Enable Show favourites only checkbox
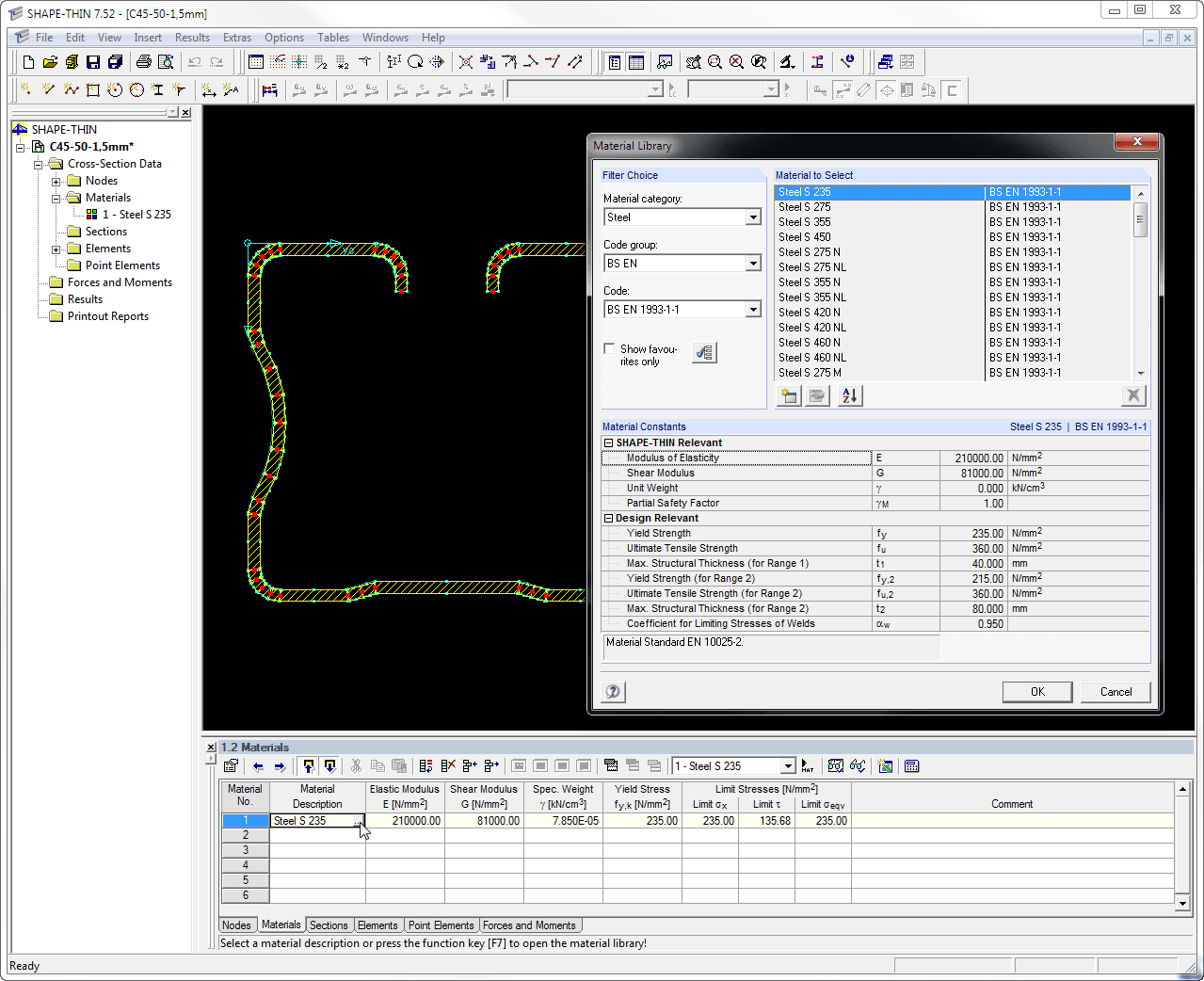 [609, 349]
